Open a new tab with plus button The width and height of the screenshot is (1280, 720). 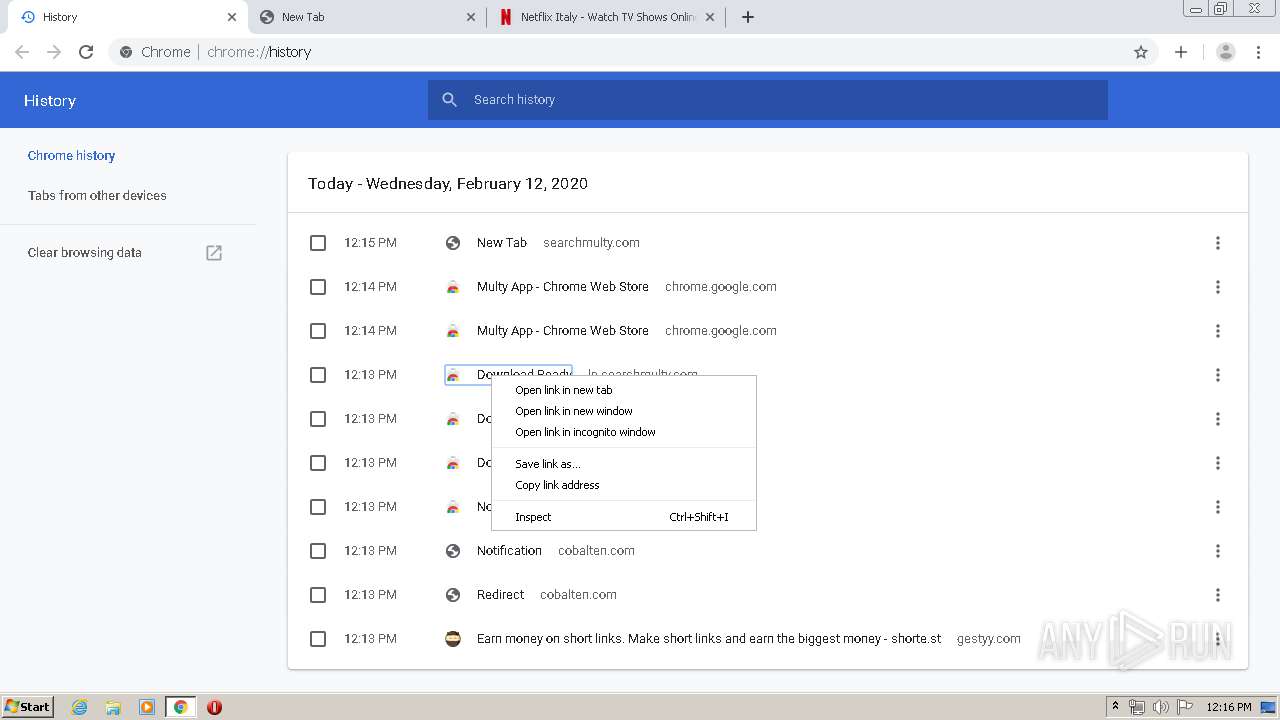(747, 17)
